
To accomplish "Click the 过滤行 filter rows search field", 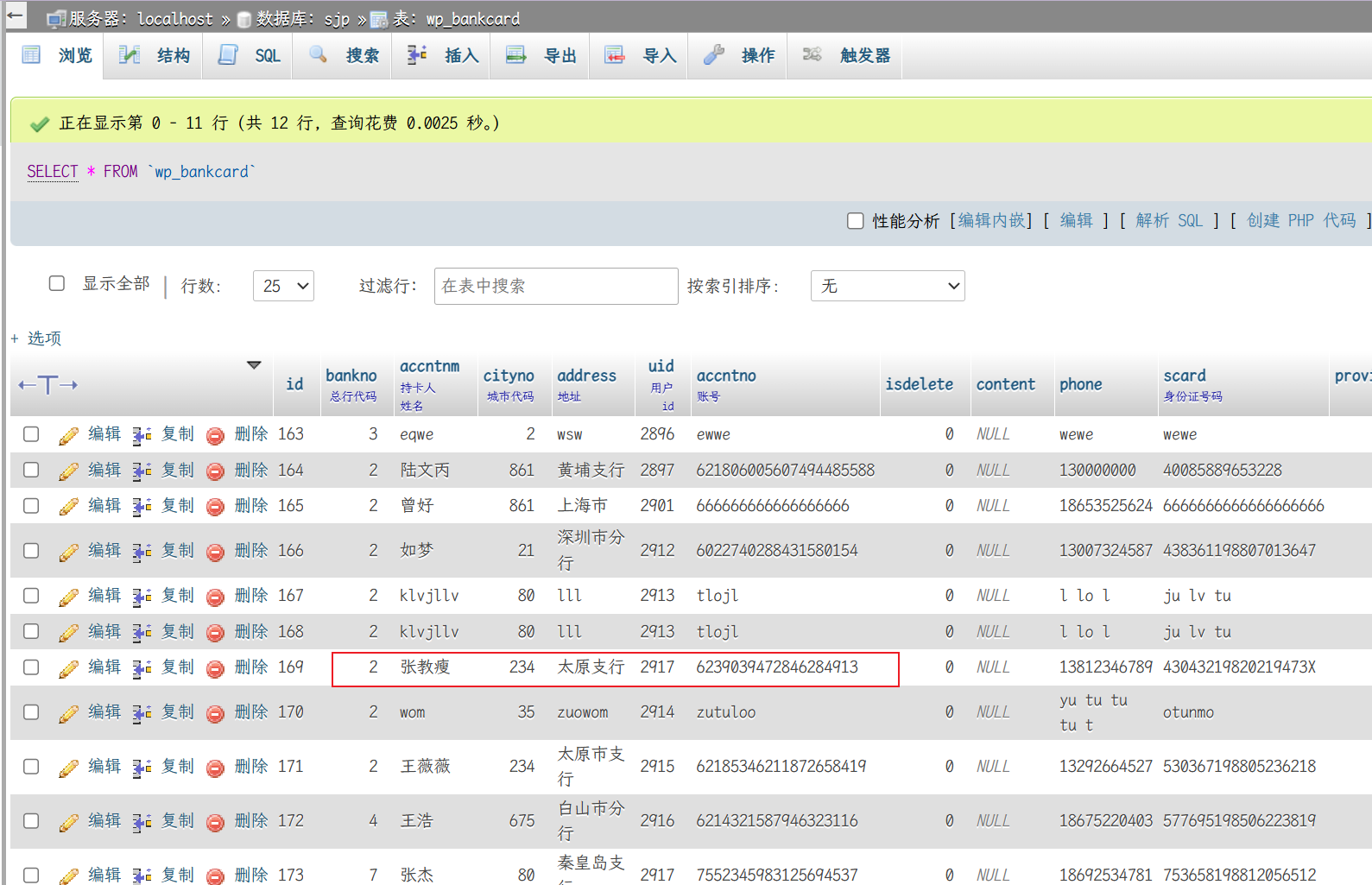I will [556, 286].
